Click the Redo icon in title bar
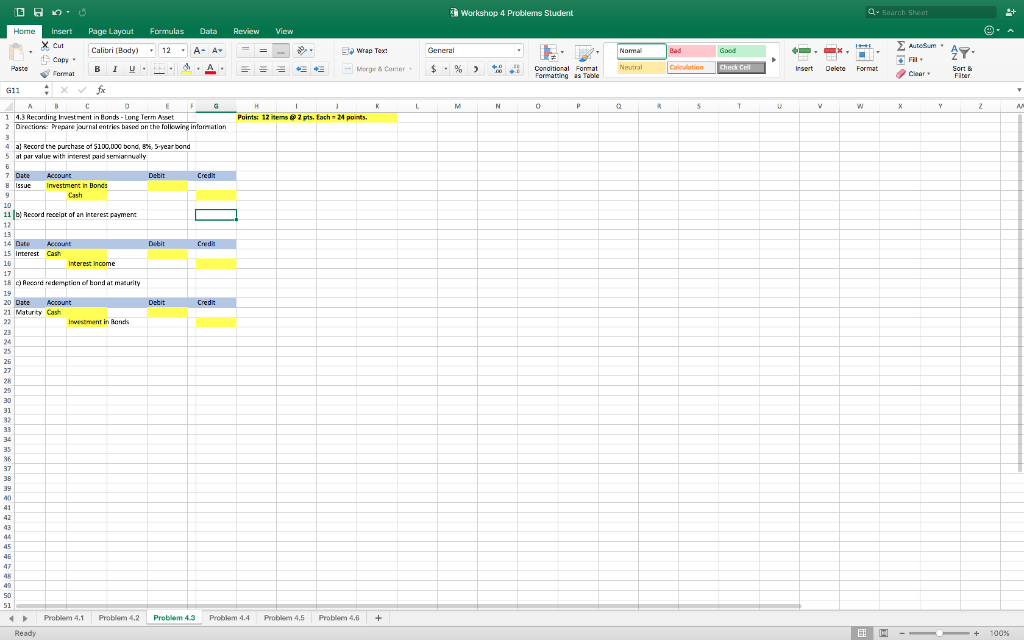 [82, 12]
